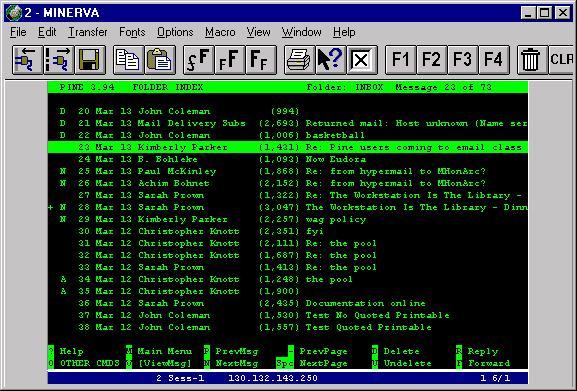Screen dimensions: 577x391
Task: Select message 34 the pool
Action: (x=288, y=279)
